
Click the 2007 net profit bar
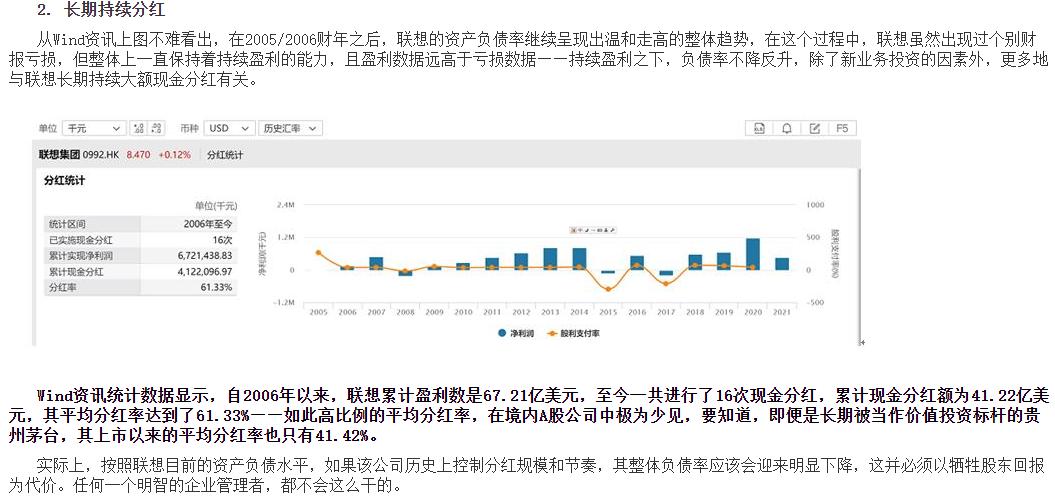point(376,263)
